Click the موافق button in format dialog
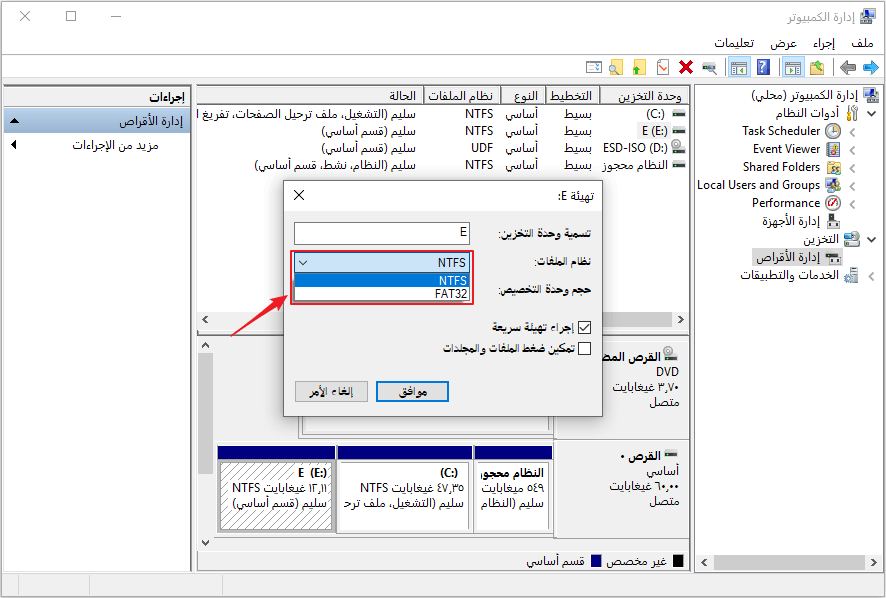The width and height of the screenshot is (886, 598). (412, 391)
